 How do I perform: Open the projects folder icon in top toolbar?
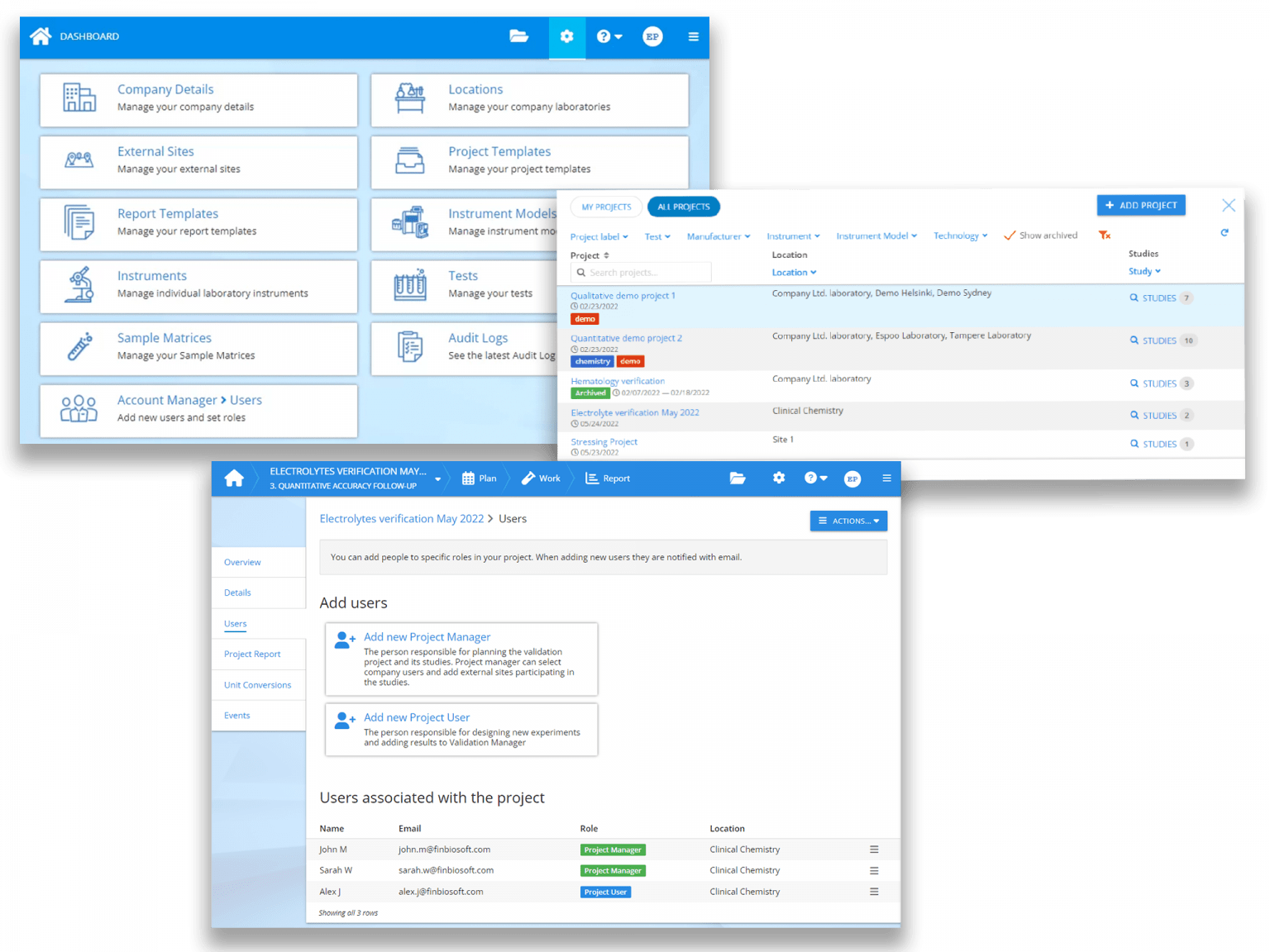pyautogui.click(x=519, y=36)
